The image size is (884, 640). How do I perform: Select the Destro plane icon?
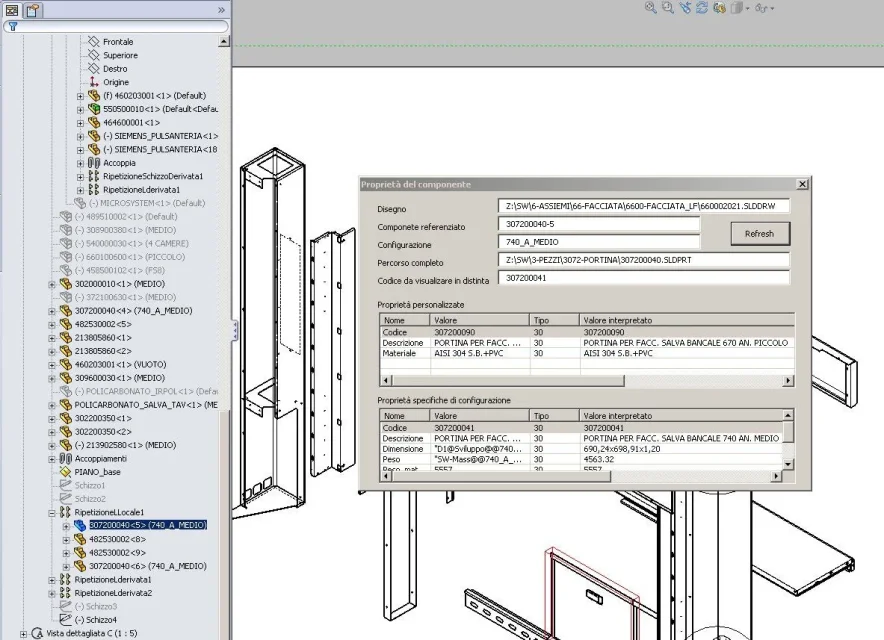pyautogui.click(x=94, y=69)
